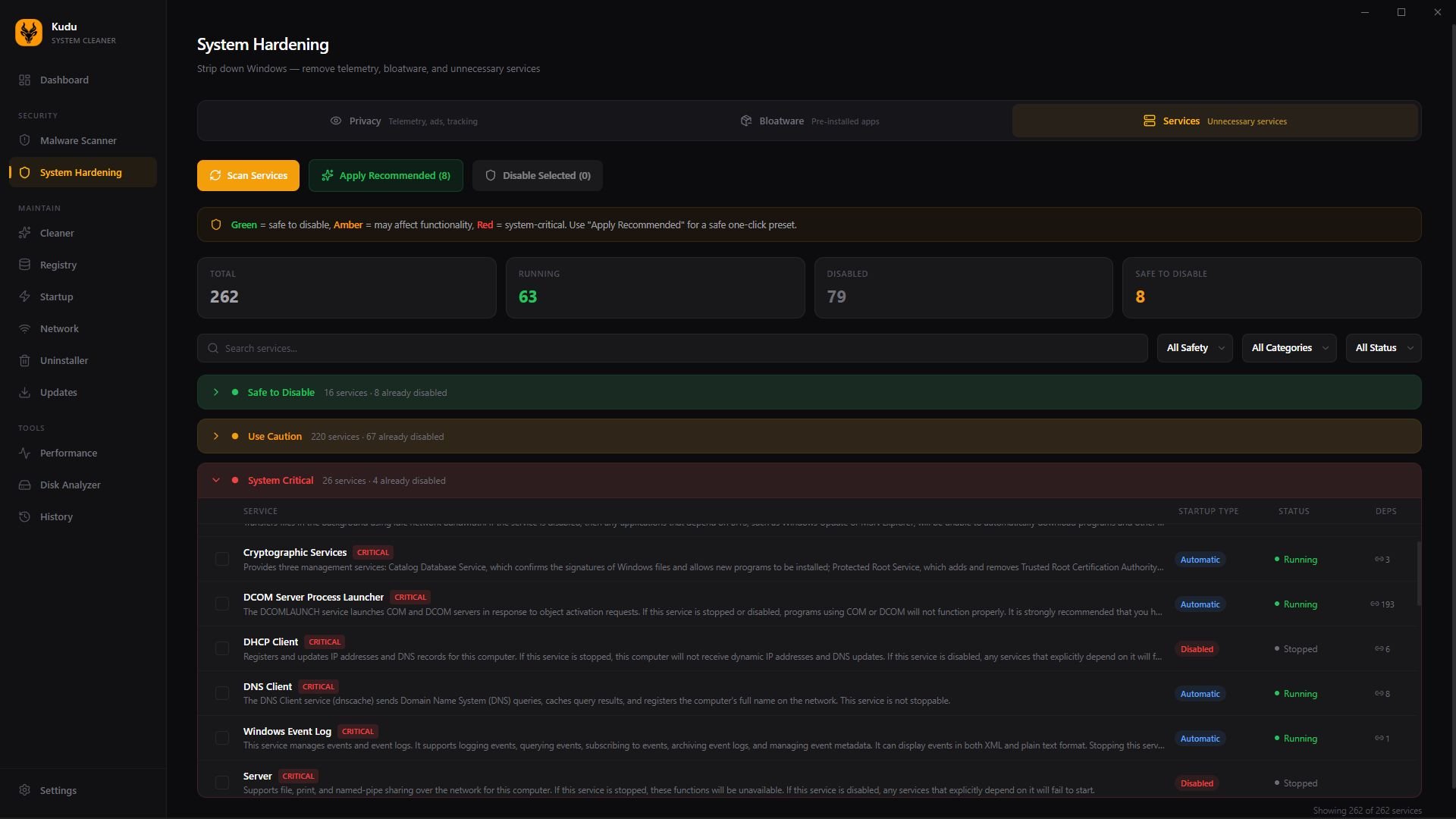Click the Settings gear icon
1456x819 pixels.
click(24, 790)
